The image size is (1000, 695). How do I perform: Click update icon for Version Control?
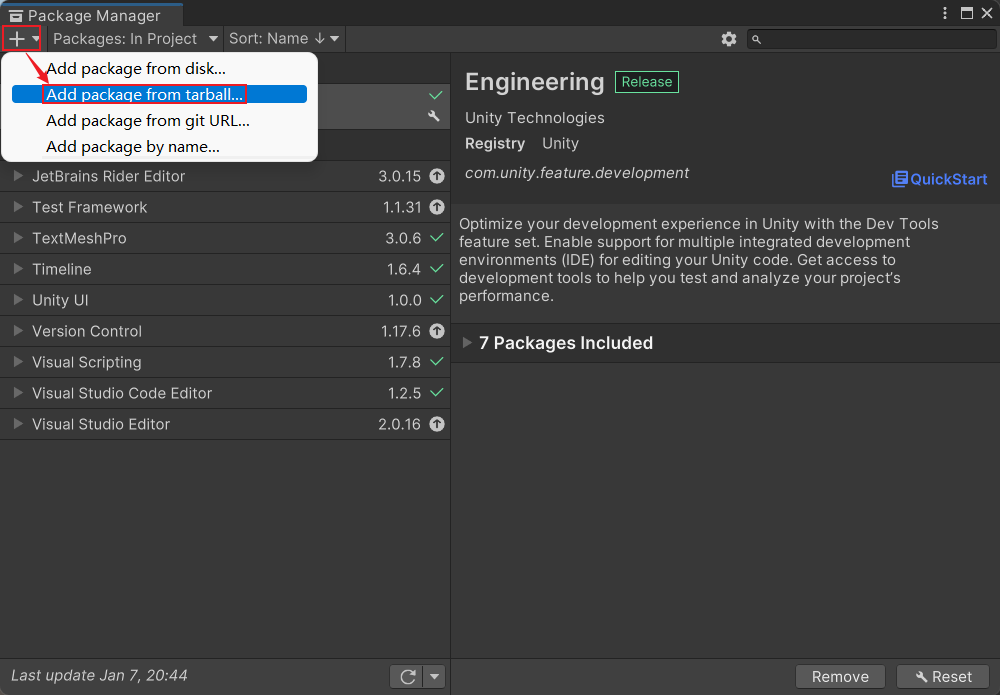[x=437, y=331]
